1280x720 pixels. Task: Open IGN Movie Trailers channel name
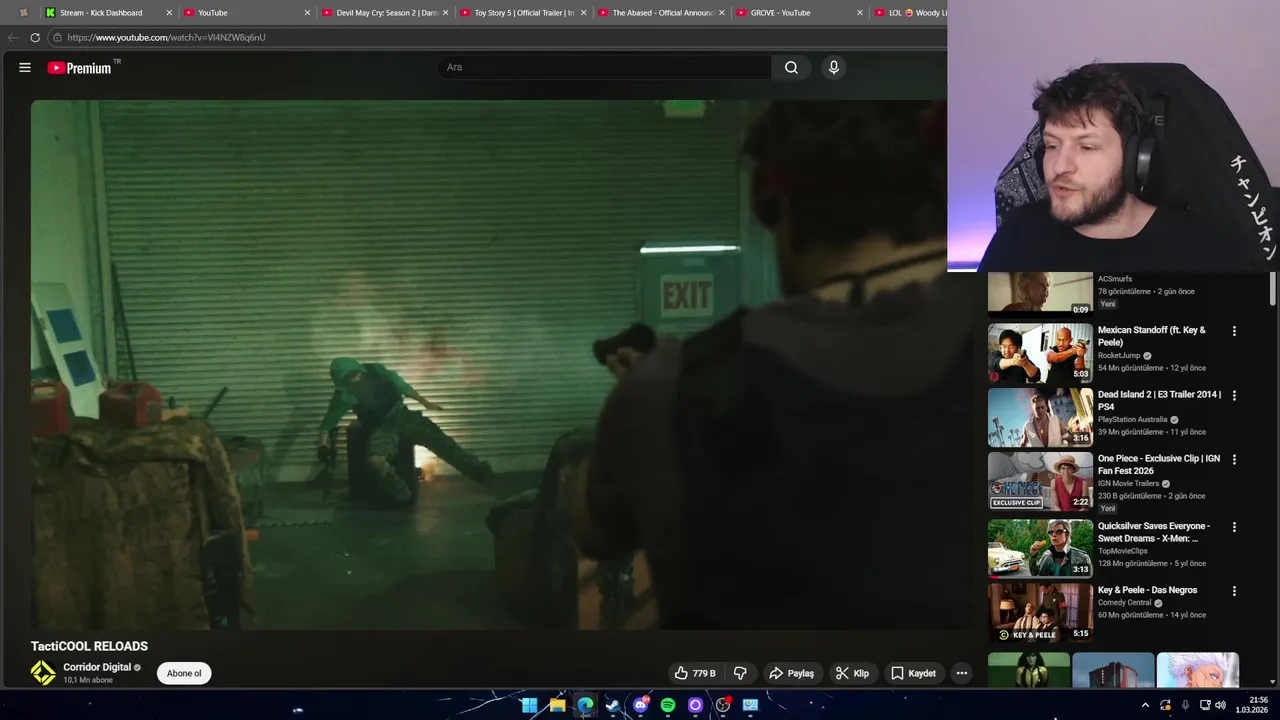[1128, 483]
